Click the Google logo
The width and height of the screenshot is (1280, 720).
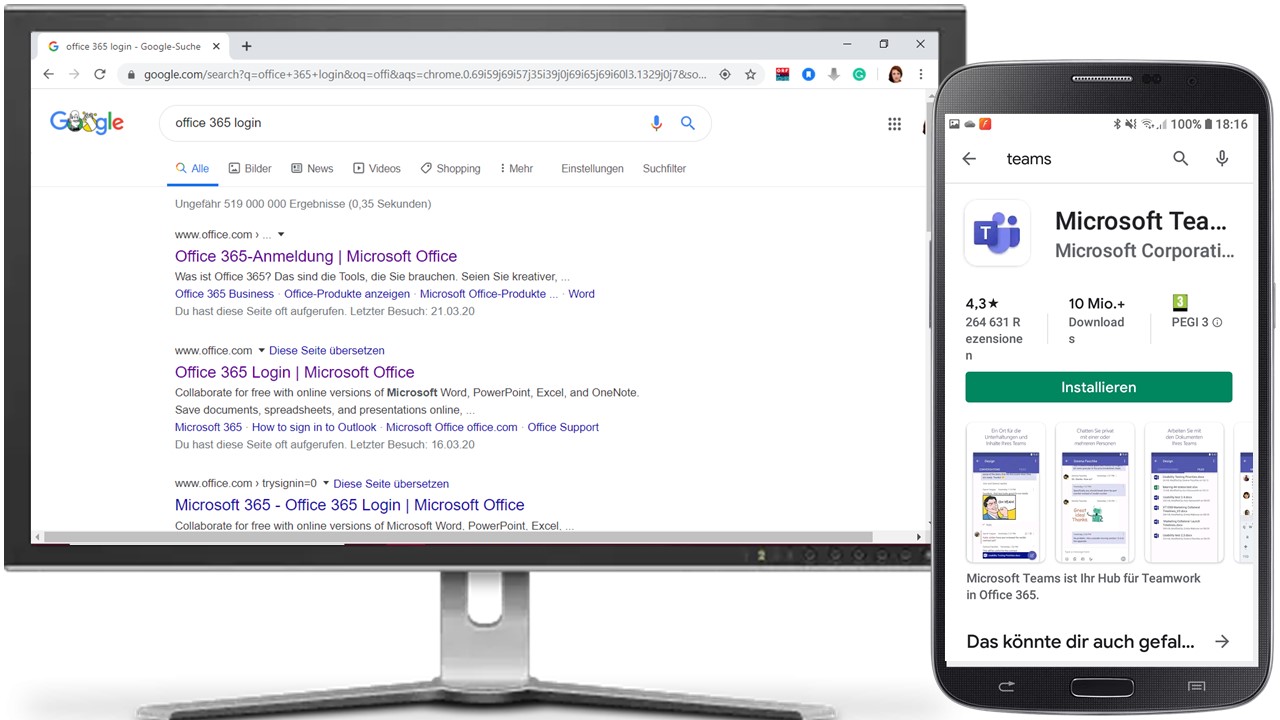click(87, 122)
